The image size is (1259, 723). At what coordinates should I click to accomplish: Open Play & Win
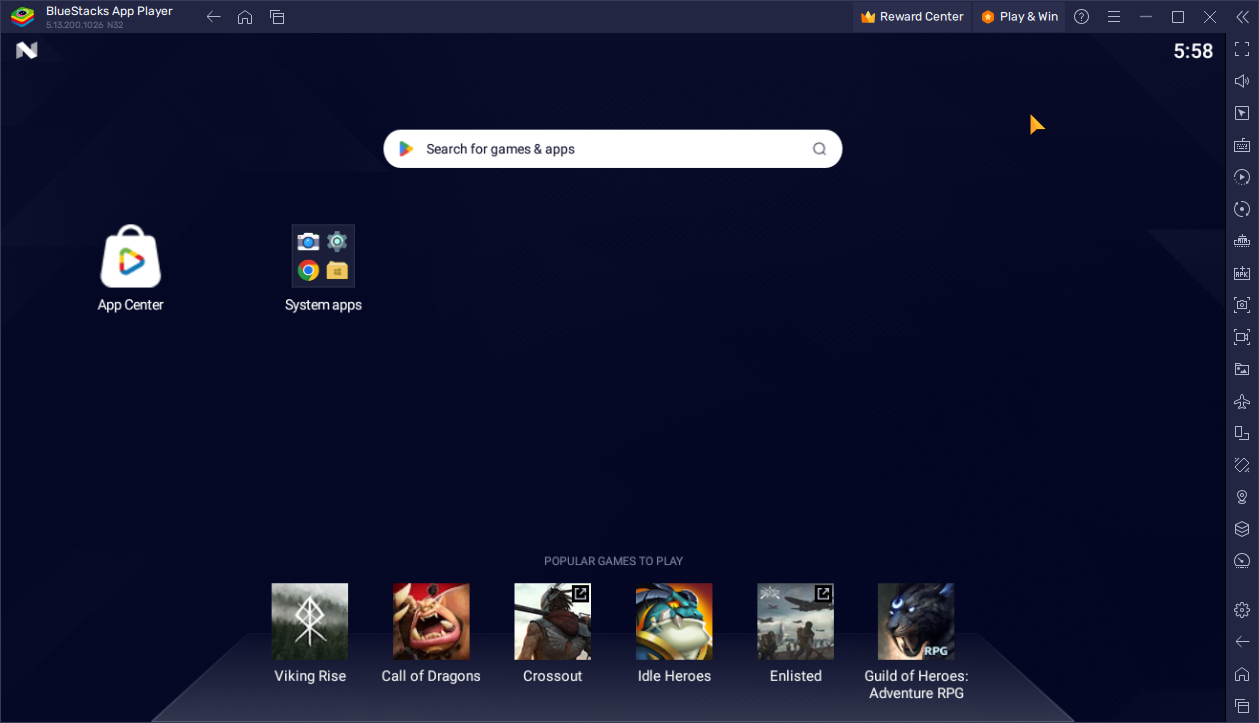(1020, 17)
